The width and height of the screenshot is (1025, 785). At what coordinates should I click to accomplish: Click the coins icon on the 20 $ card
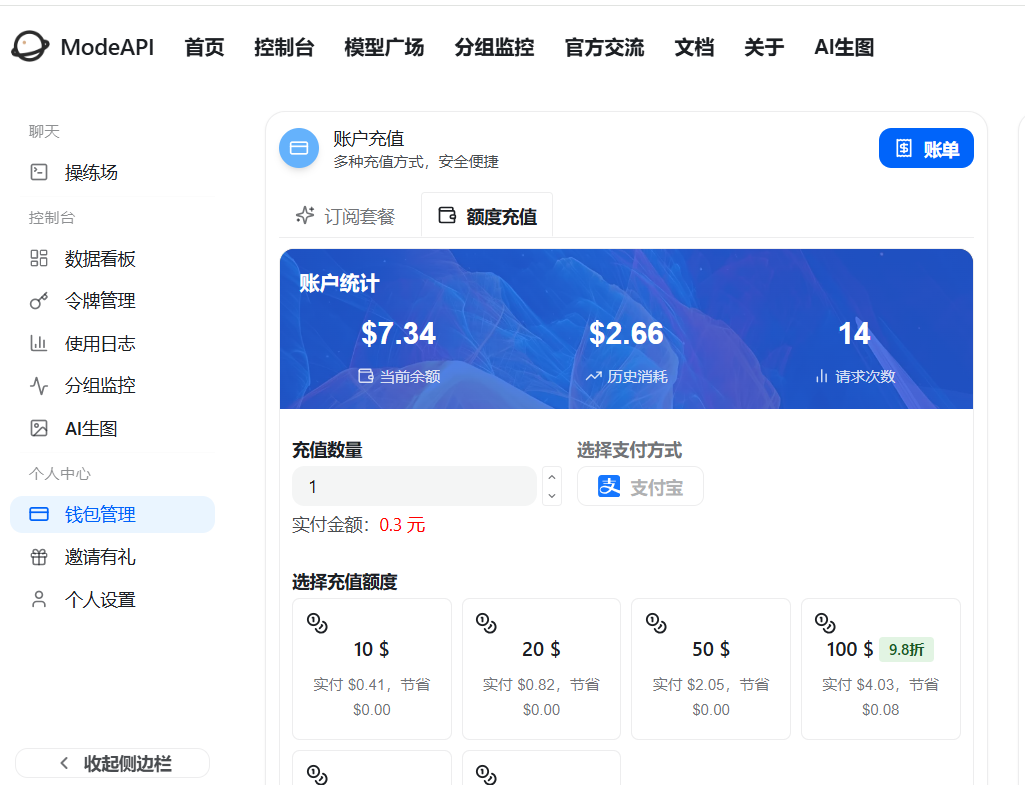tap(486, 623)
